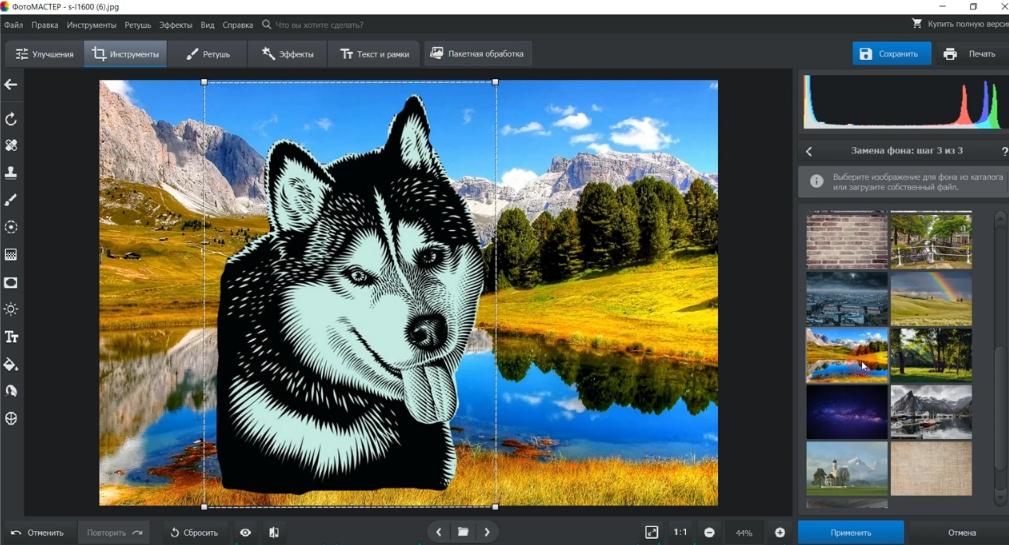Select the stamp tool in sidebar
1009x545 pixels.
click(11, 173)
